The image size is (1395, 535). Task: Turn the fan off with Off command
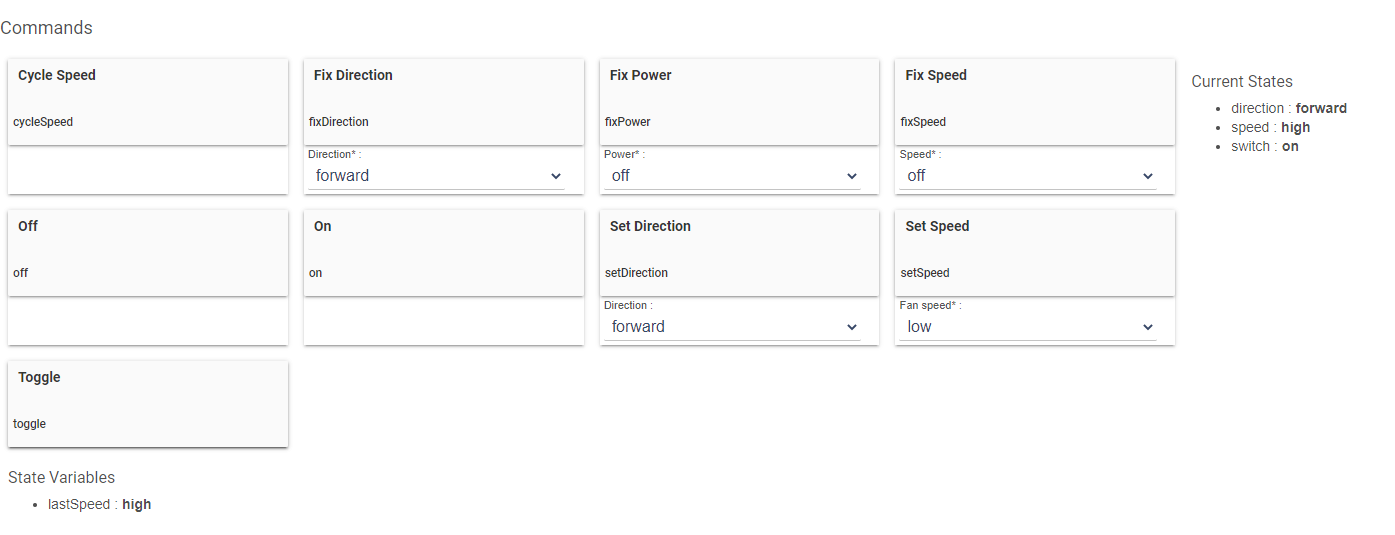(148, 253)
